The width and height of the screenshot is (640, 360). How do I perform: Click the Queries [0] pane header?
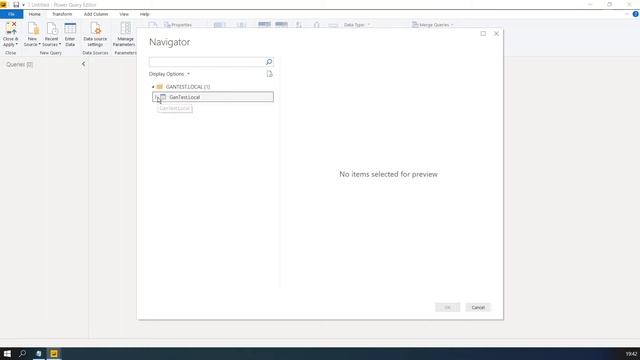(20, 64)
